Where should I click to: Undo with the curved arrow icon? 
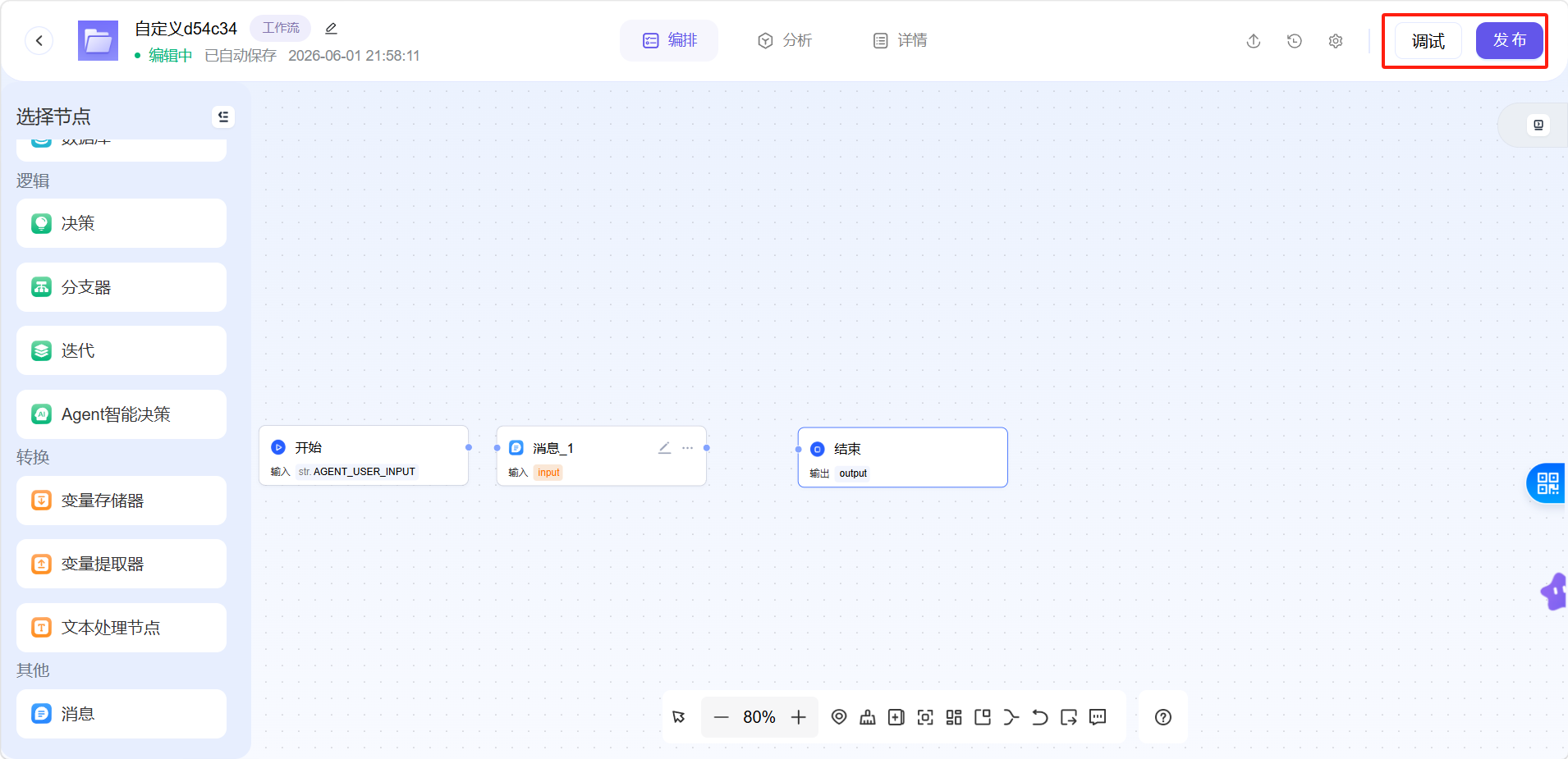(1040, 717)
